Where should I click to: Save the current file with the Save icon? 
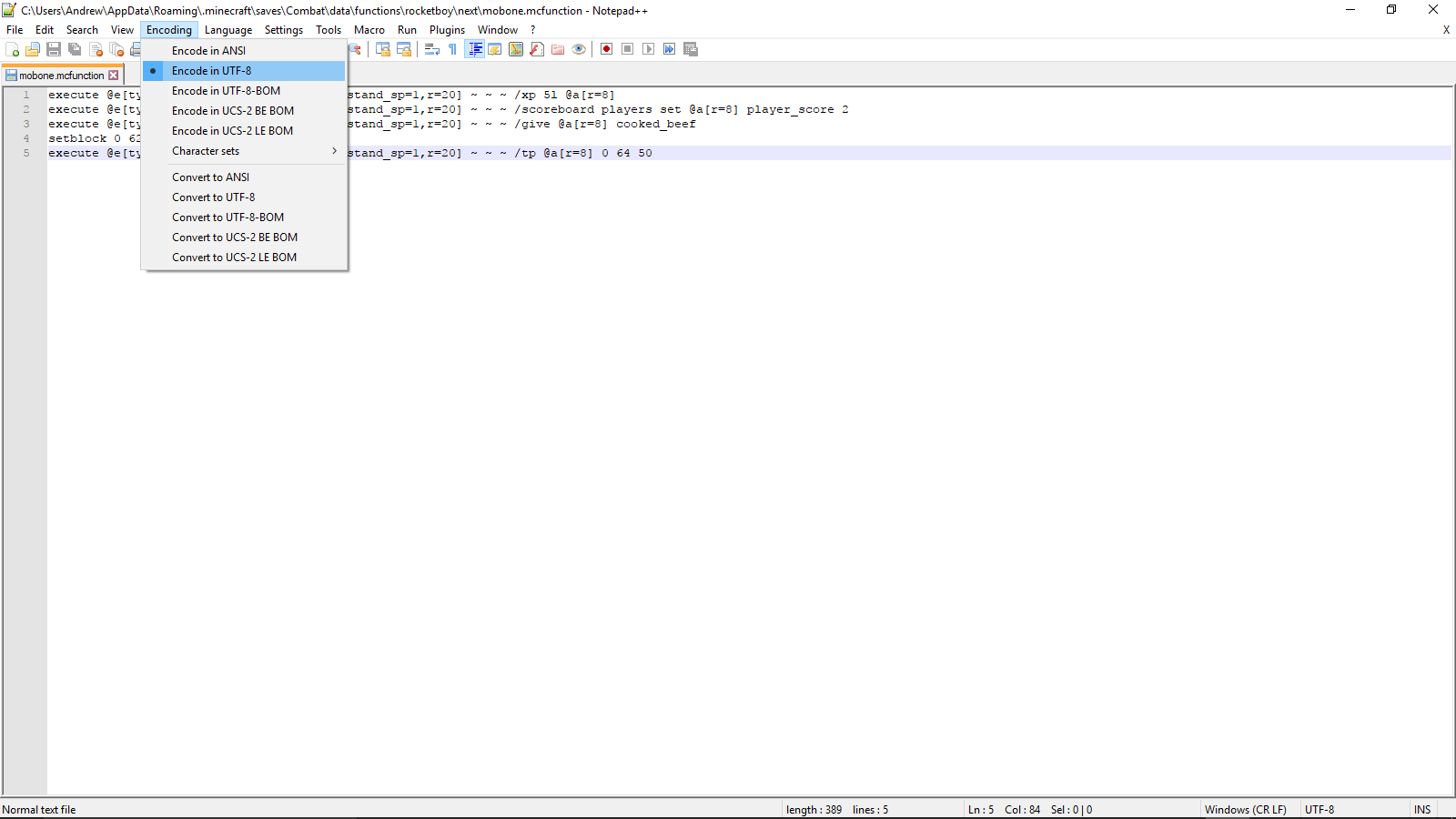coord(54,49)
